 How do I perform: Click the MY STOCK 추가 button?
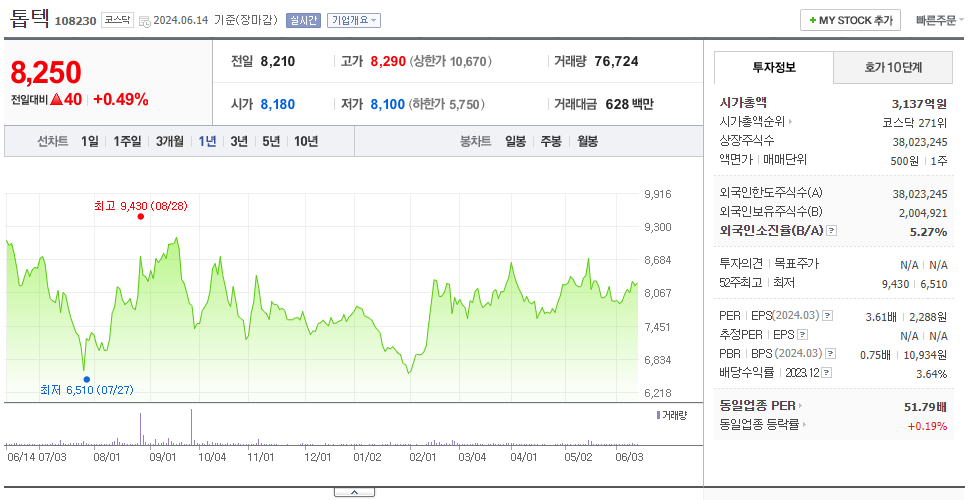851,20
